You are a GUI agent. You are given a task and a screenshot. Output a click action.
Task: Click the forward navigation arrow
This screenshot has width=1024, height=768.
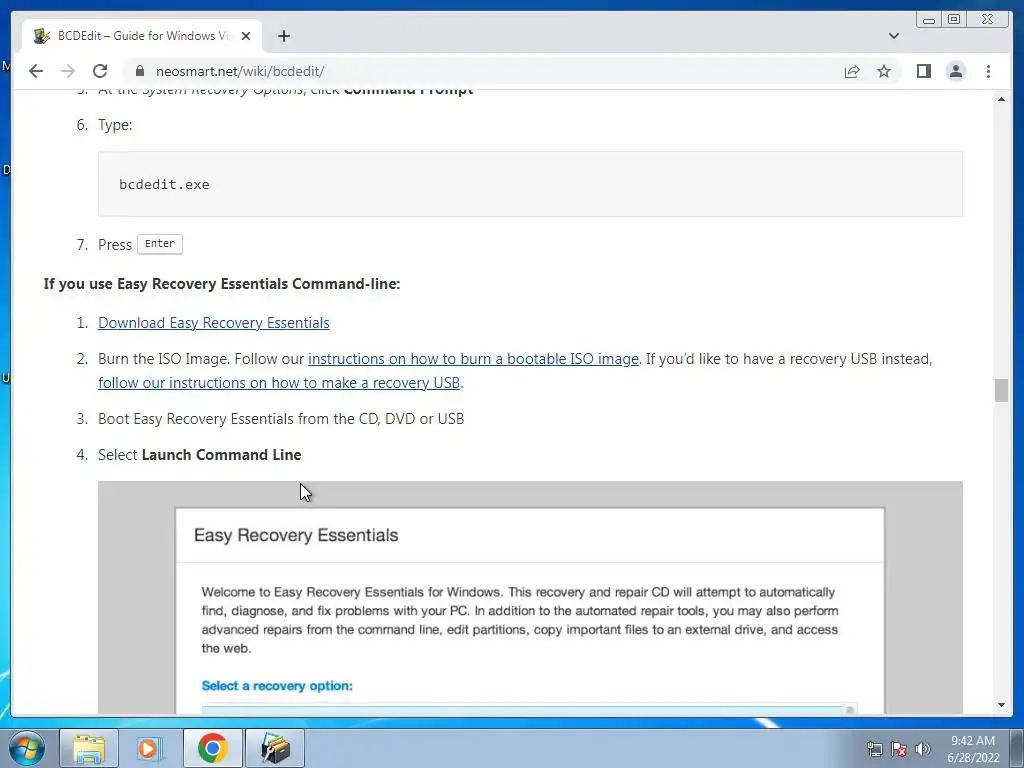(68, 71)
